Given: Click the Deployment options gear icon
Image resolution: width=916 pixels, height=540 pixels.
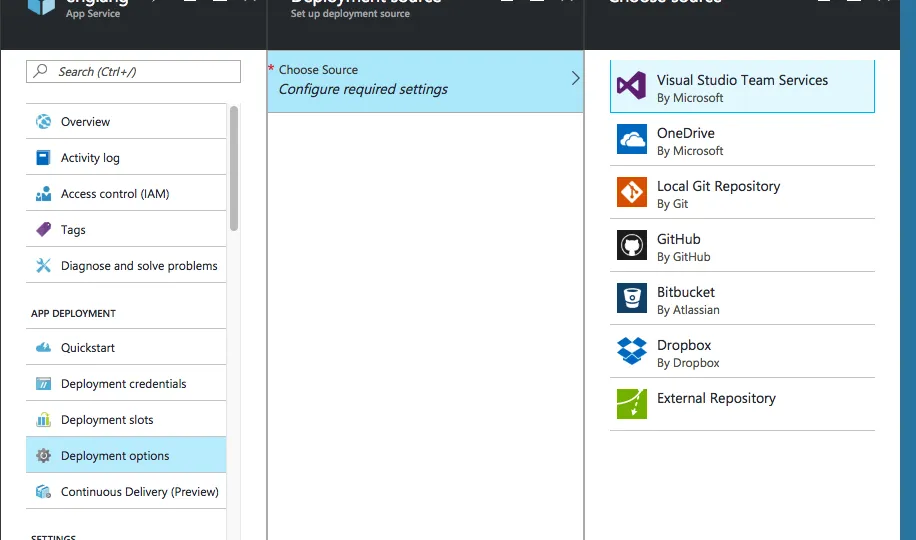Looking at the screenshot, I should tap(43, 456).
